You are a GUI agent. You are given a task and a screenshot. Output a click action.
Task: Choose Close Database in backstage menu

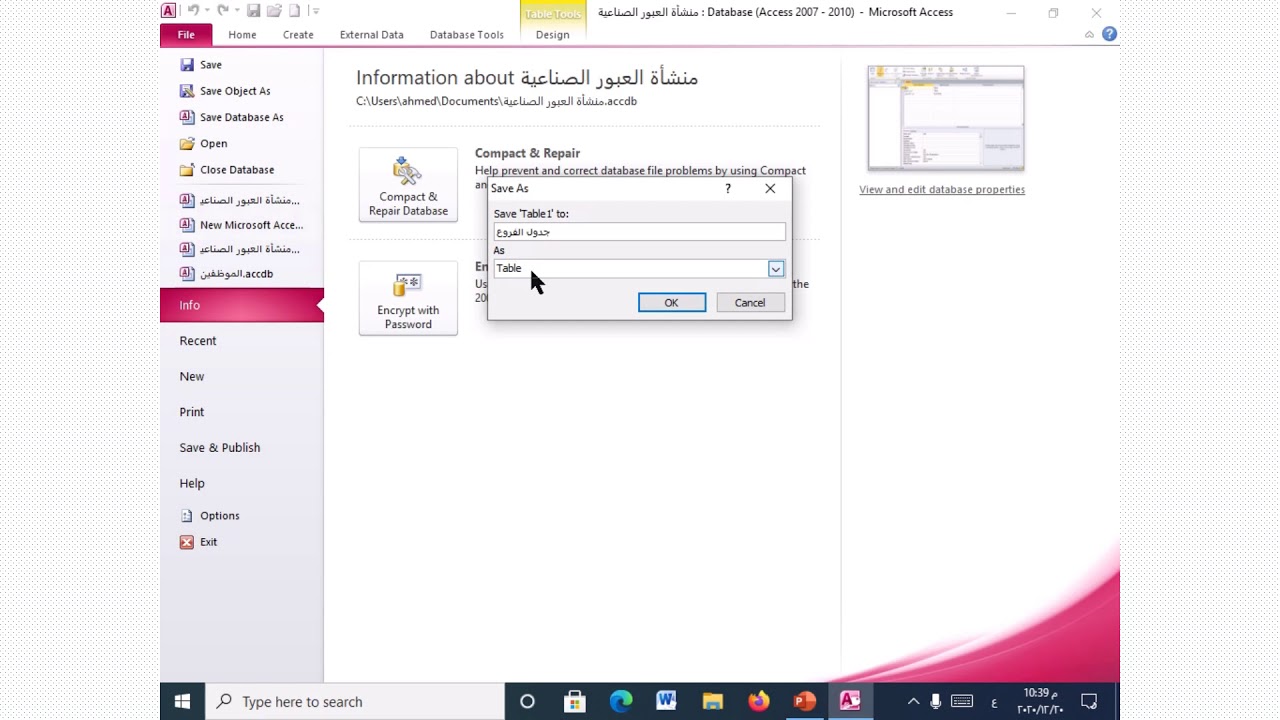(x=227, y=170)
